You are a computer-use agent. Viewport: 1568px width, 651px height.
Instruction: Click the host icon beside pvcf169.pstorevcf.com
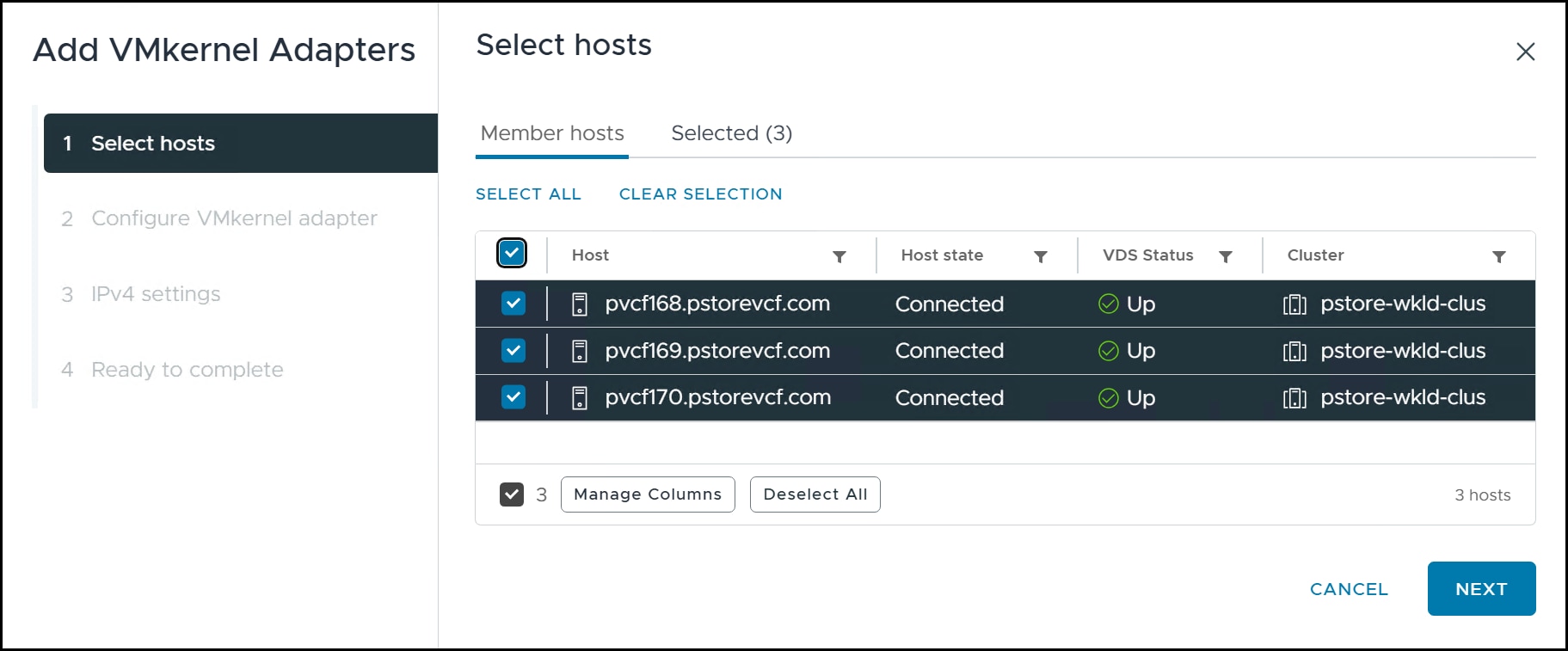point(580,351)
